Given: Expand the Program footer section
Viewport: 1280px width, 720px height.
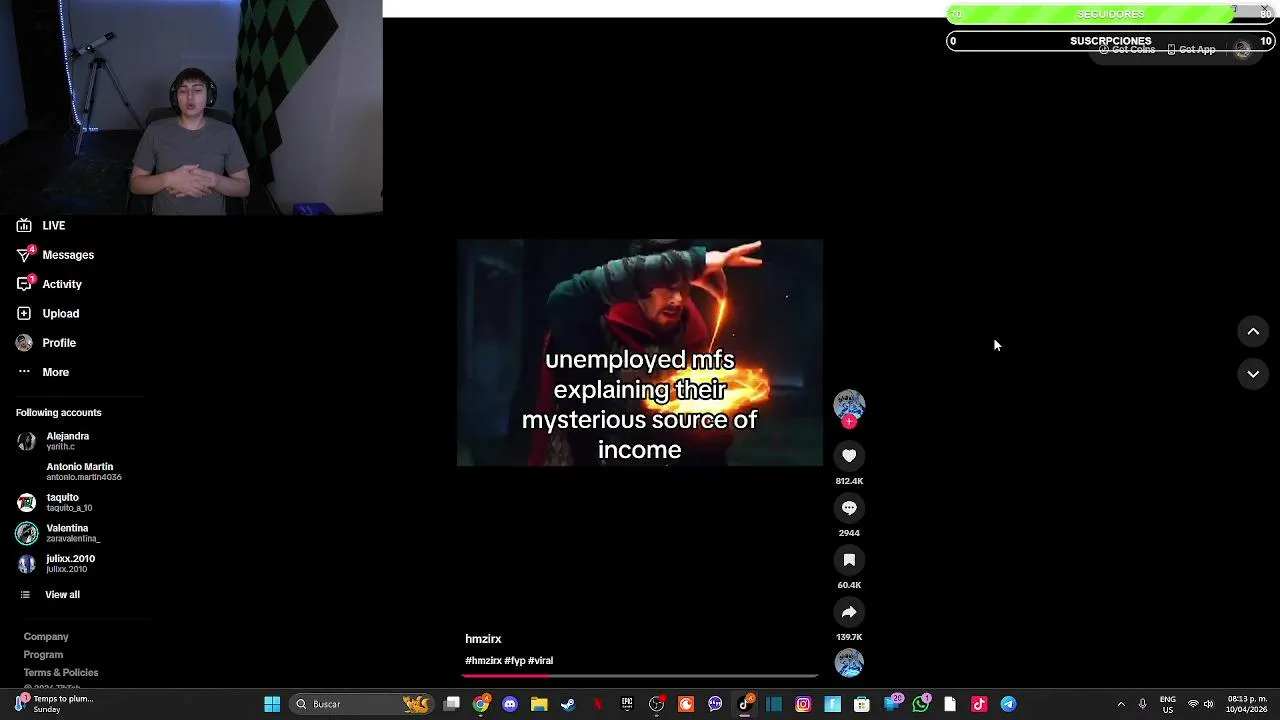Looking at the screenshot, I should coord(43,655).
